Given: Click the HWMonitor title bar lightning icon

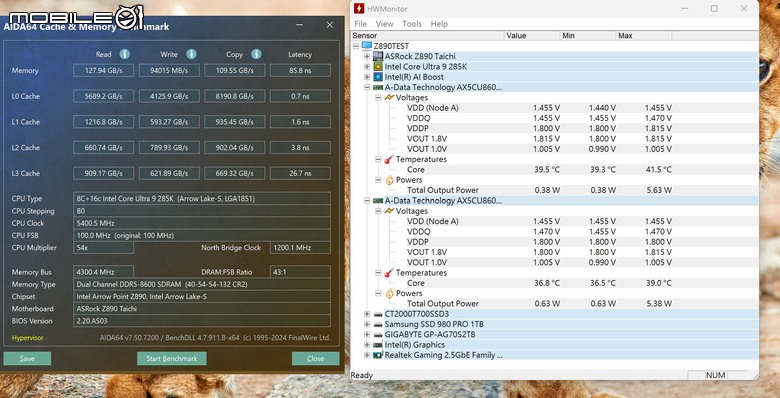Looking at the screenshot, I should [359, 8].
